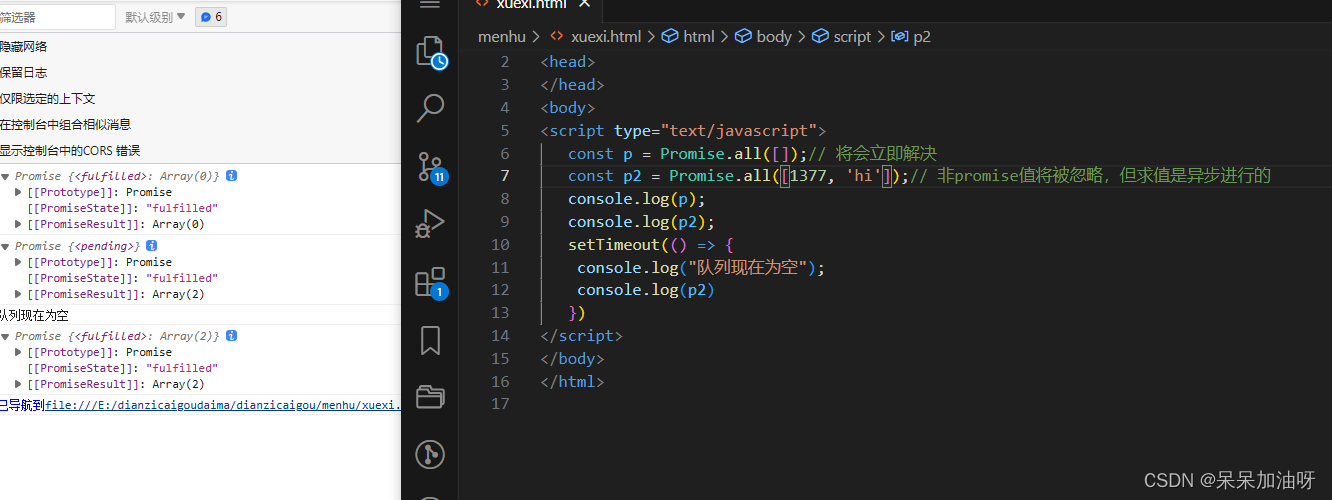Open the Run and Debug view

430,223
